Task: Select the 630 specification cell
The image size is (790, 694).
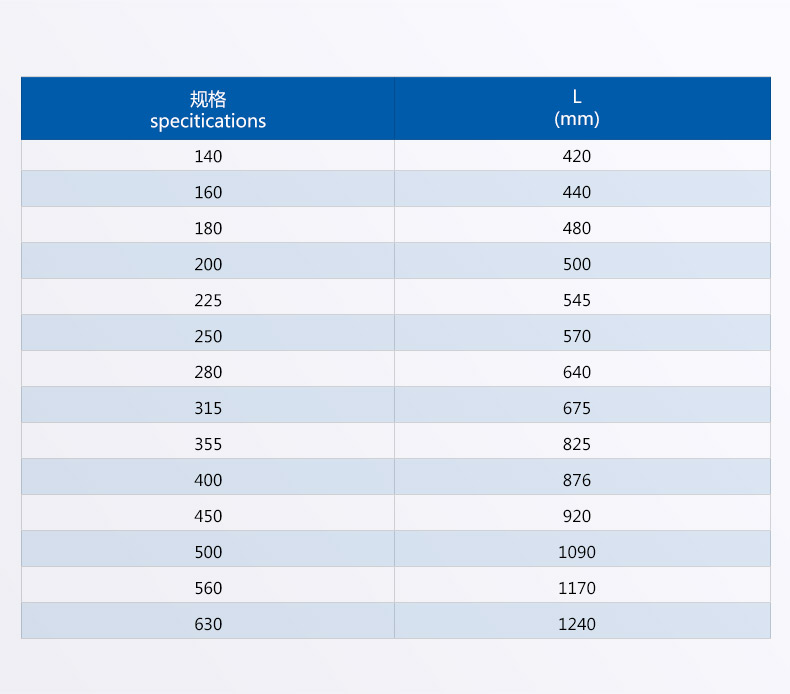Action: point(208,624)
